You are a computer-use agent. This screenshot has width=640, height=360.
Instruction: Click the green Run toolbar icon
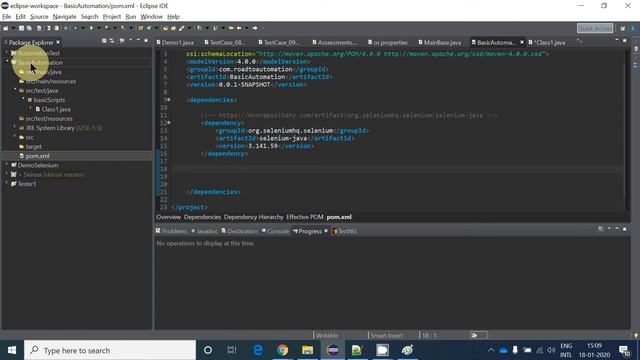point(91,28)
